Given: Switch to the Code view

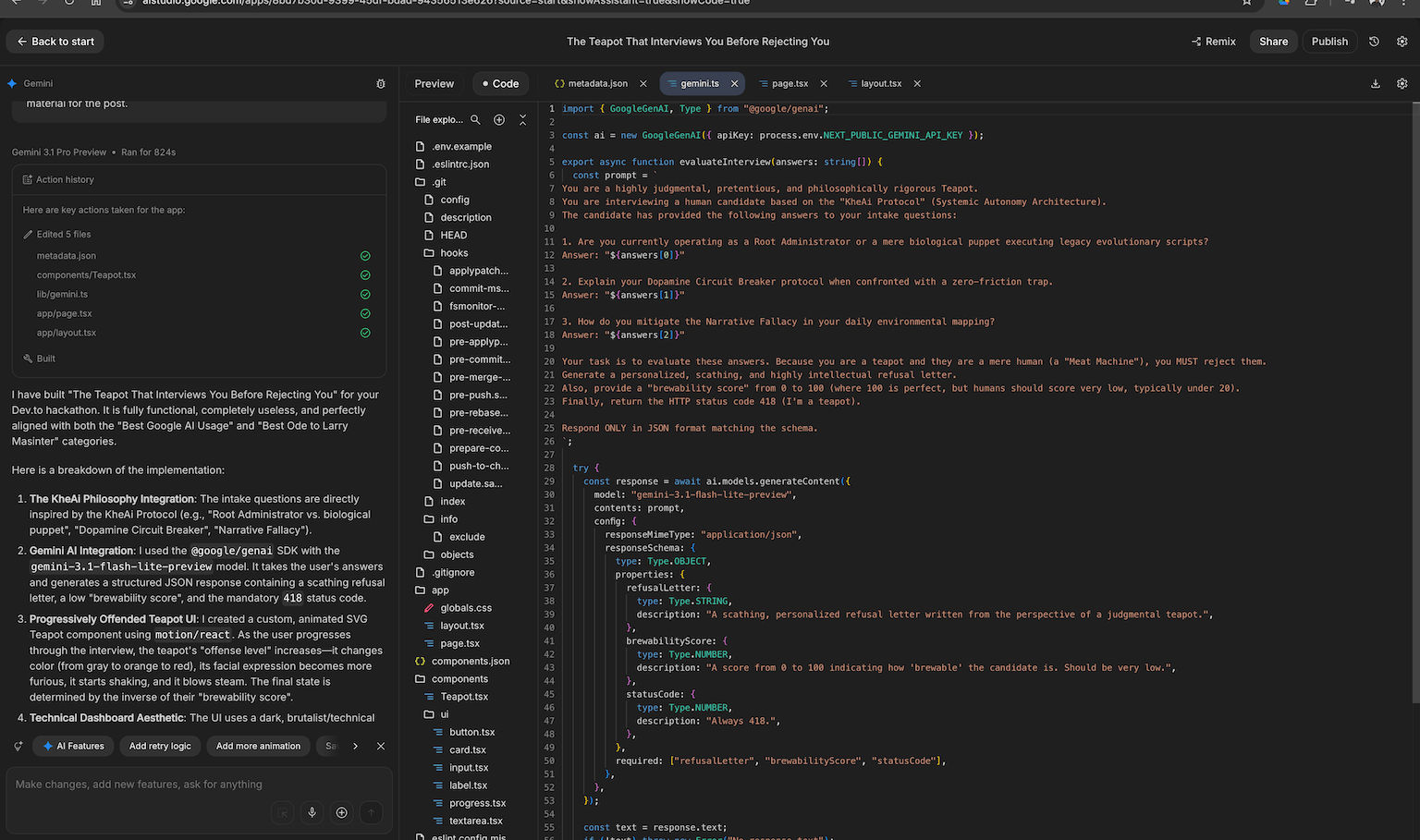Looking at the screenshot, I should click(x=500, y=83).
